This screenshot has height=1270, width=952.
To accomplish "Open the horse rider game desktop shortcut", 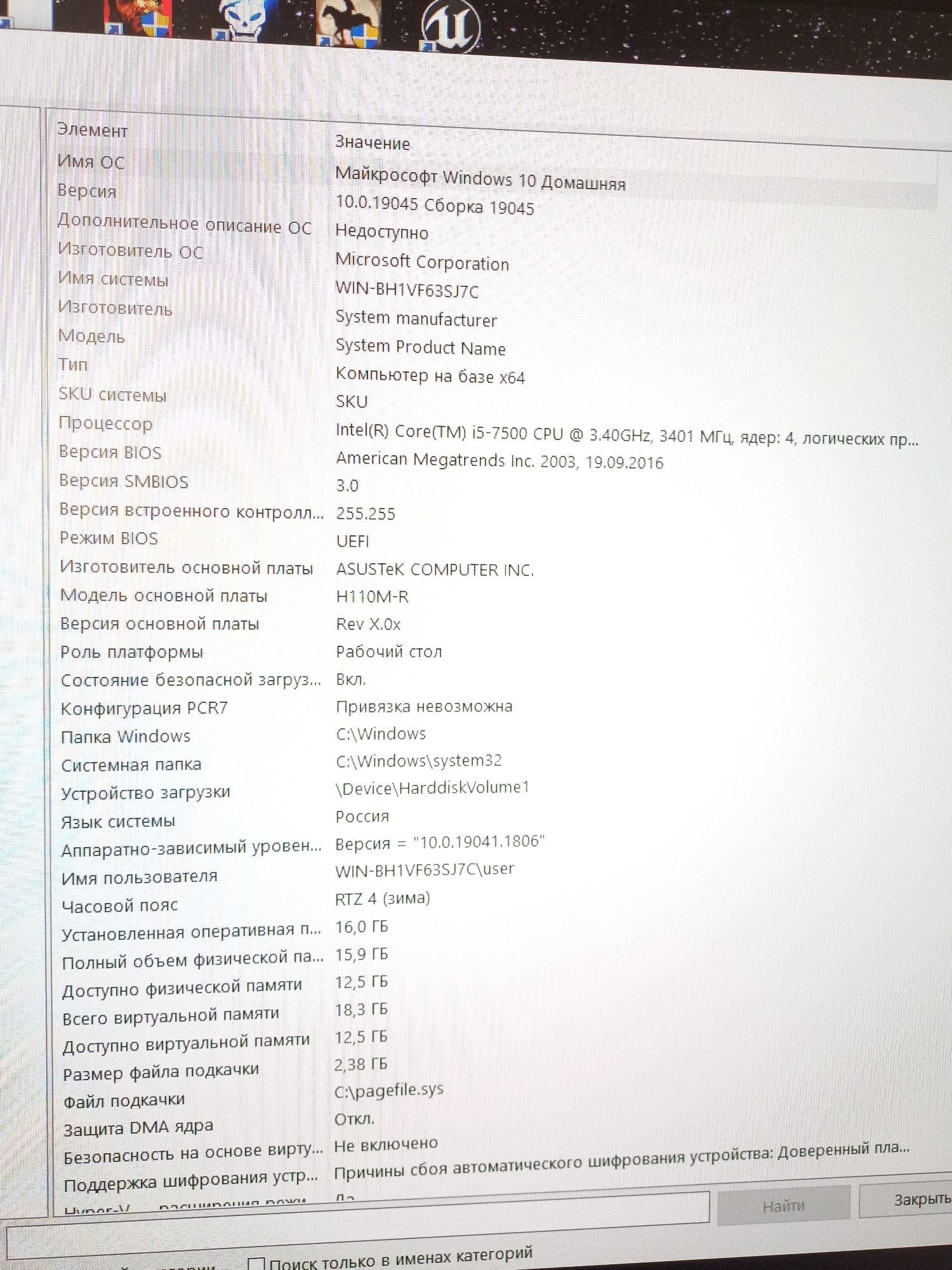I will pos(350,22).
